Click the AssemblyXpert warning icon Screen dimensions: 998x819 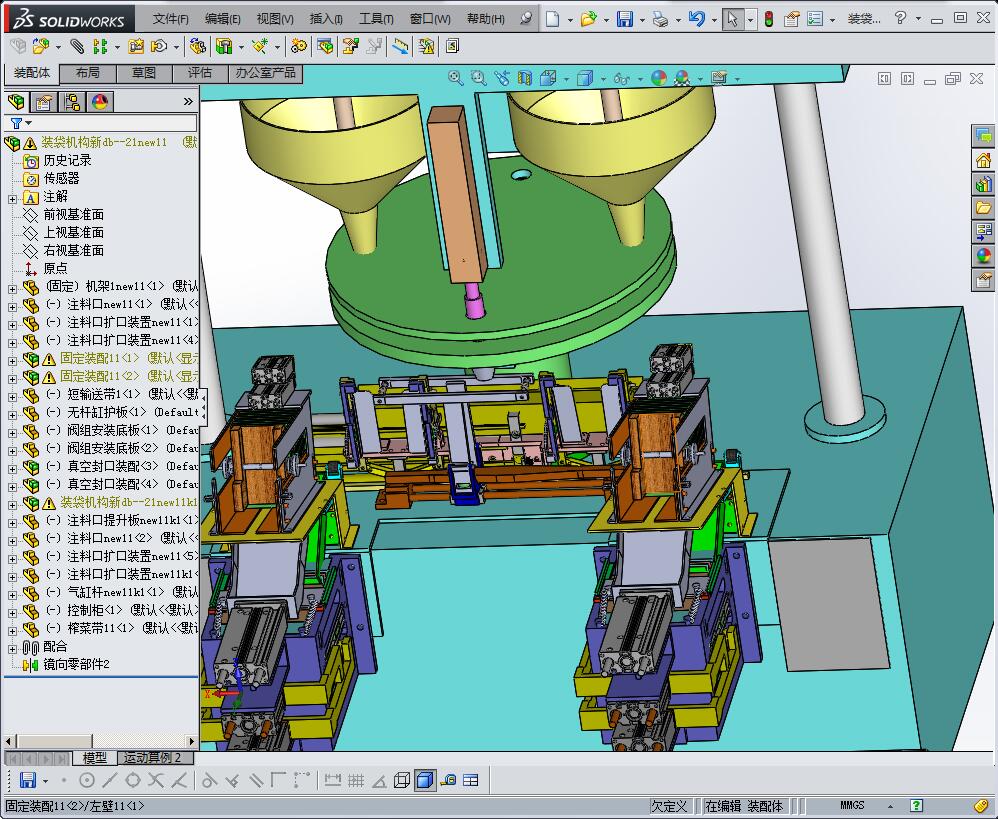coord(426,46)
